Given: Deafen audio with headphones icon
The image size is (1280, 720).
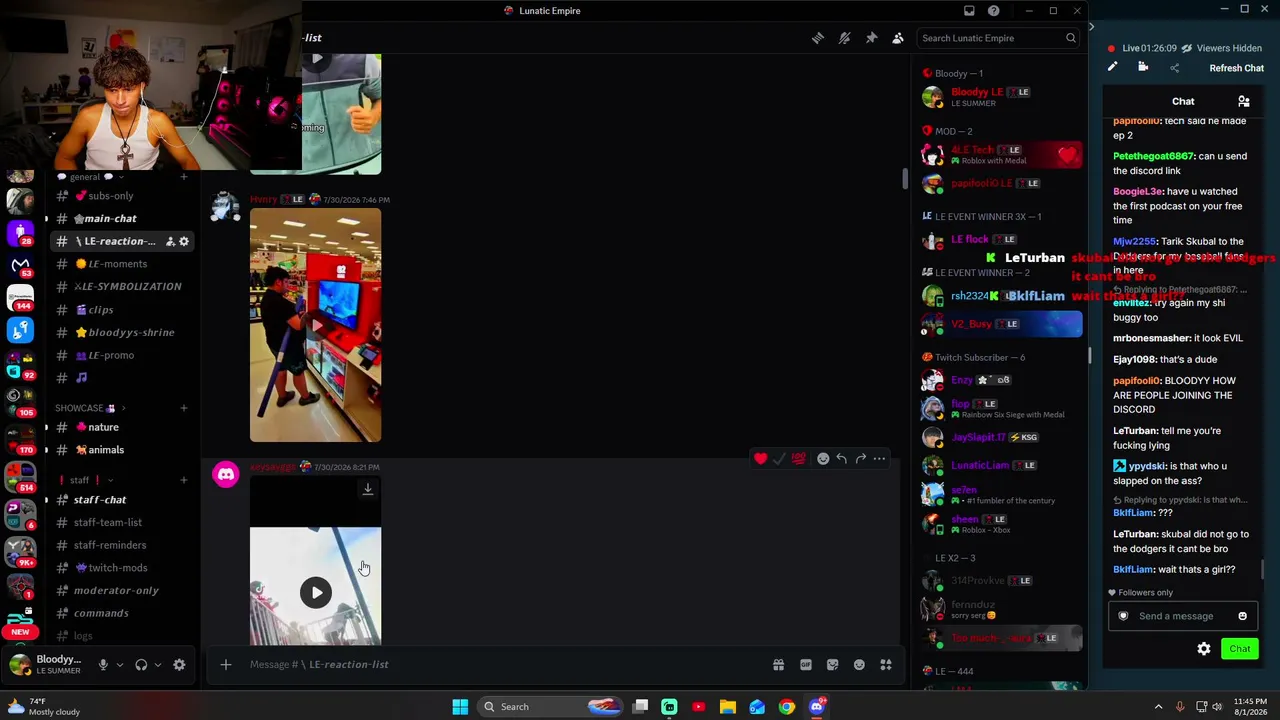Looking at the screenshot, I should [141, 665].
